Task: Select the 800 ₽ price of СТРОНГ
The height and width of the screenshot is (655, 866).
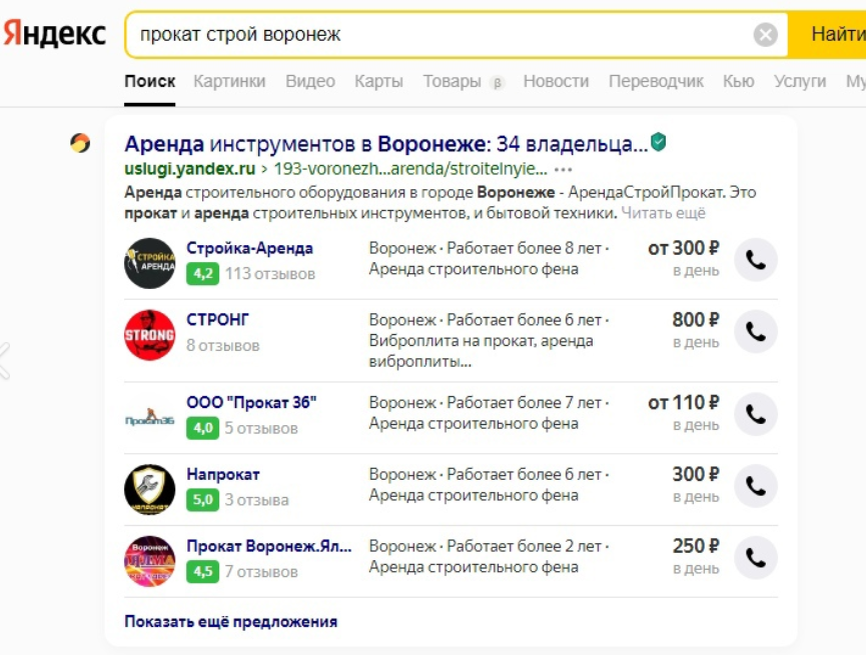Action: [695, 320]
